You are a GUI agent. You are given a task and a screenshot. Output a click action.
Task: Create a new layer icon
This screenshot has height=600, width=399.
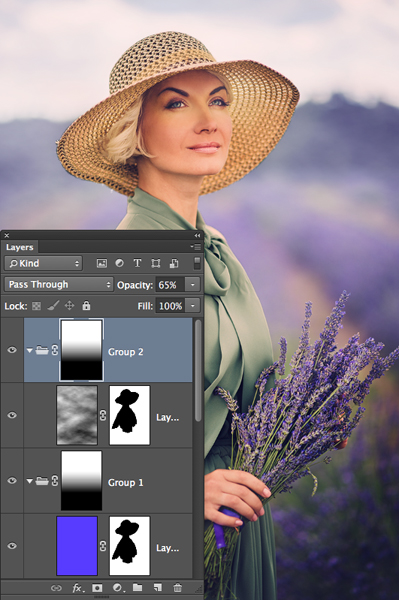coord(157,588)
